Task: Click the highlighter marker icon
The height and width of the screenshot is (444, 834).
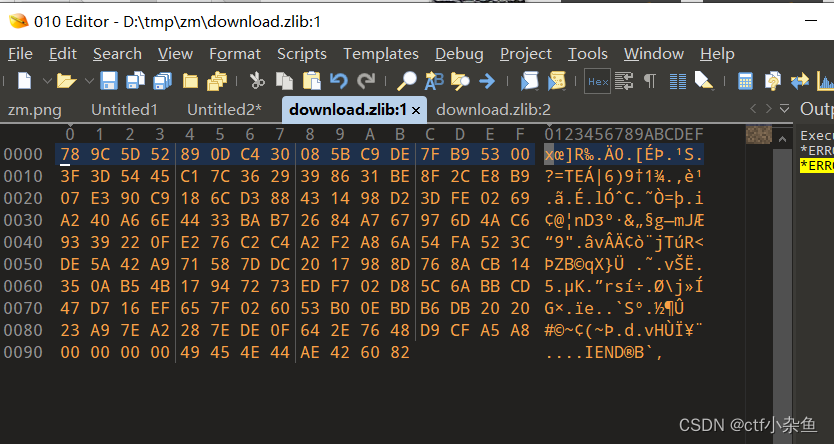Action: [704, 81]
